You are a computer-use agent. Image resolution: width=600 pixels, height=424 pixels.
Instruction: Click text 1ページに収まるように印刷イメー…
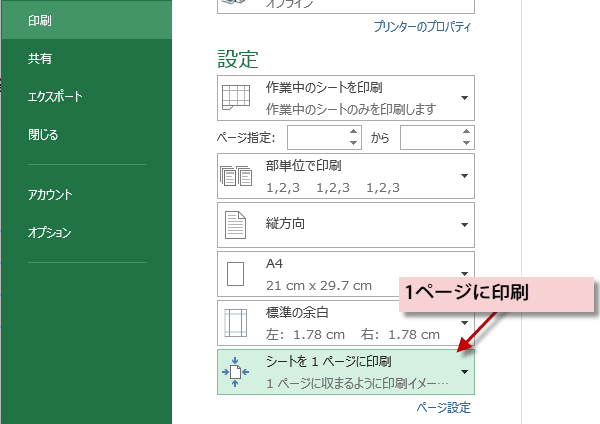pyautogui.click(x=357, y=383)
